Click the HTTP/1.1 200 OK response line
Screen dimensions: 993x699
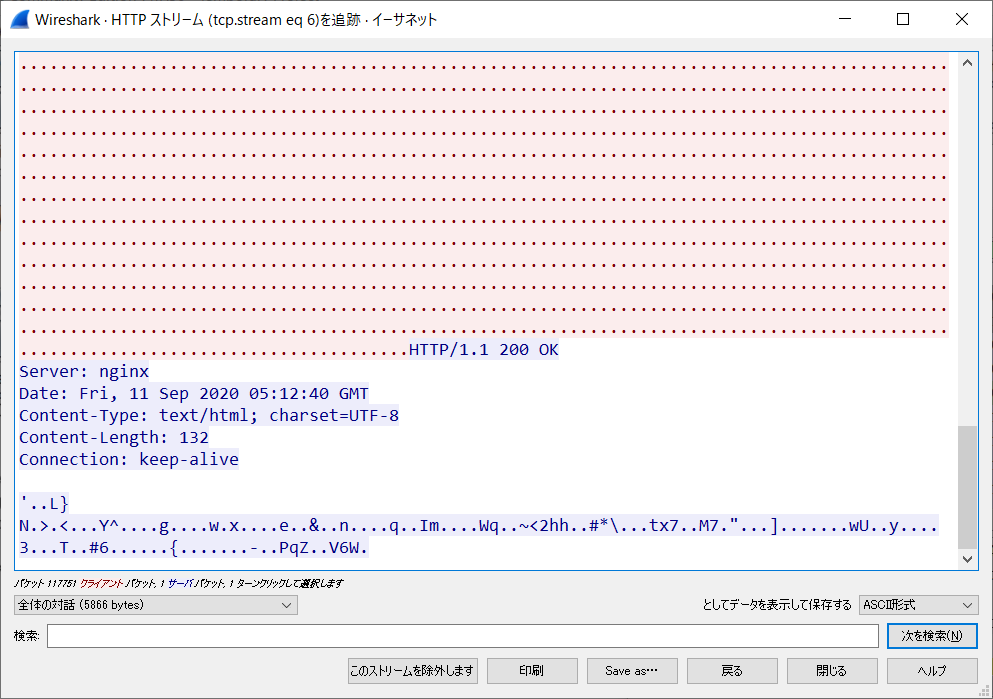(484, 350)
